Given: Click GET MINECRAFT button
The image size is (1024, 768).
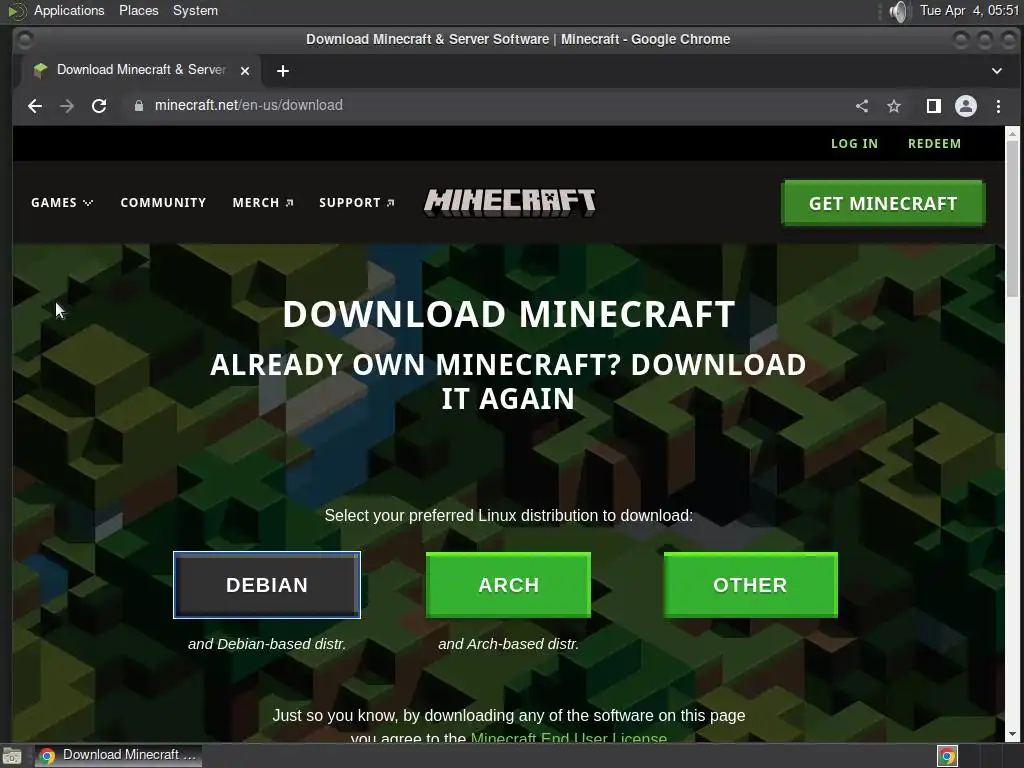Looking at the screenshot, I should coord(883,203).
